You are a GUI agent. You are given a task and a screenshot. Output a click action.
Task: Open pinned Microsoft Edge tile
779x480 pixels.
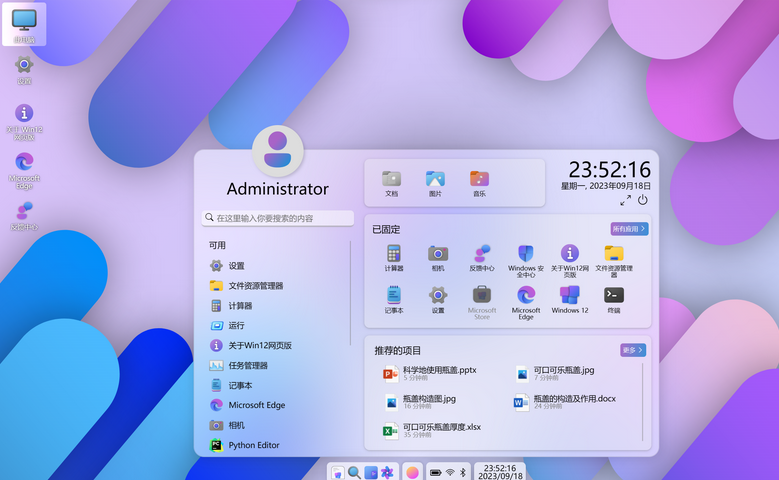point(526,302)
